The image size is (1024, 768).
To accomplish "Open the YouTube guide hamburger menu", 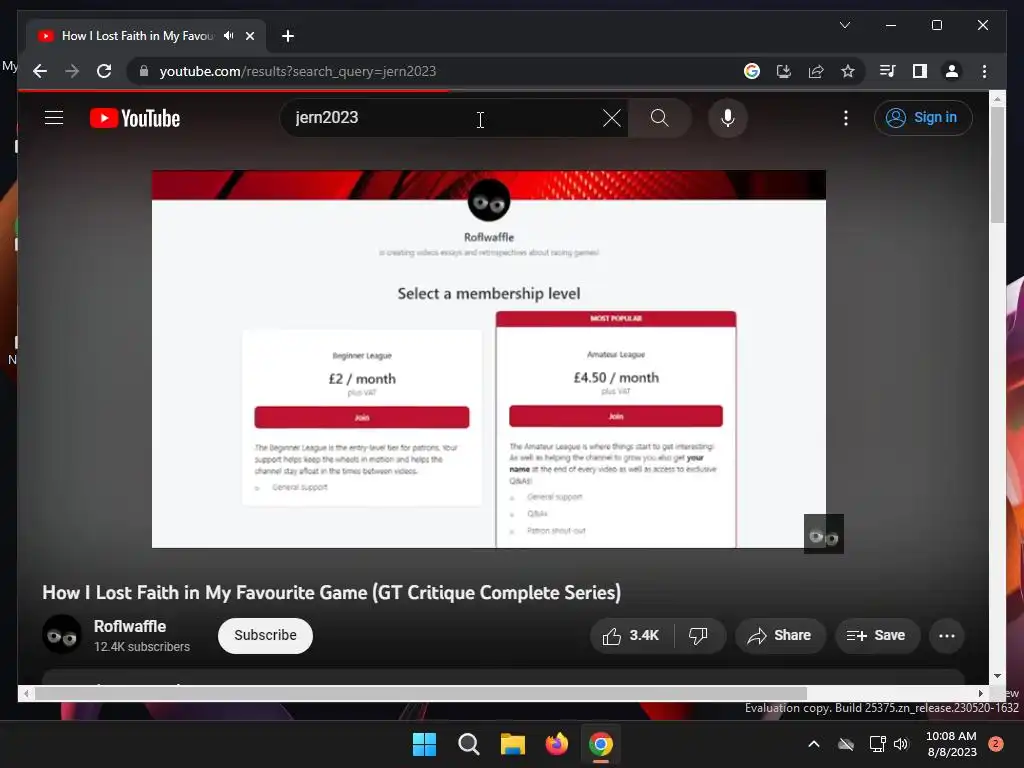I will point(54,118).
